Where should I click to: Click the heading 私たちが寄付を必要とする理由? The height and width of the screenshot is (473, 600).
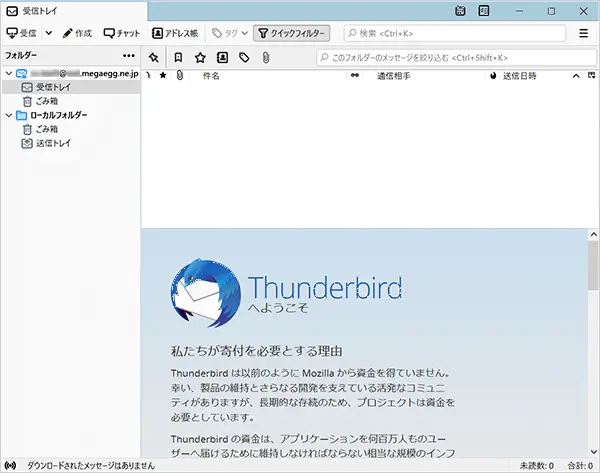point(256,351)
